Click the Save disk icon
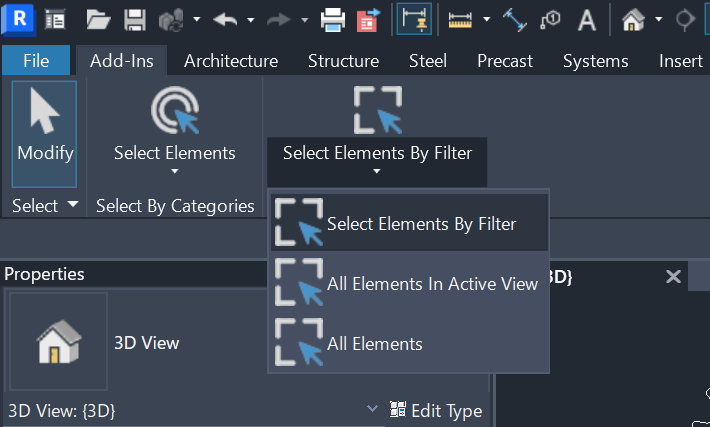710x427 pixels. tap(135, 19)
